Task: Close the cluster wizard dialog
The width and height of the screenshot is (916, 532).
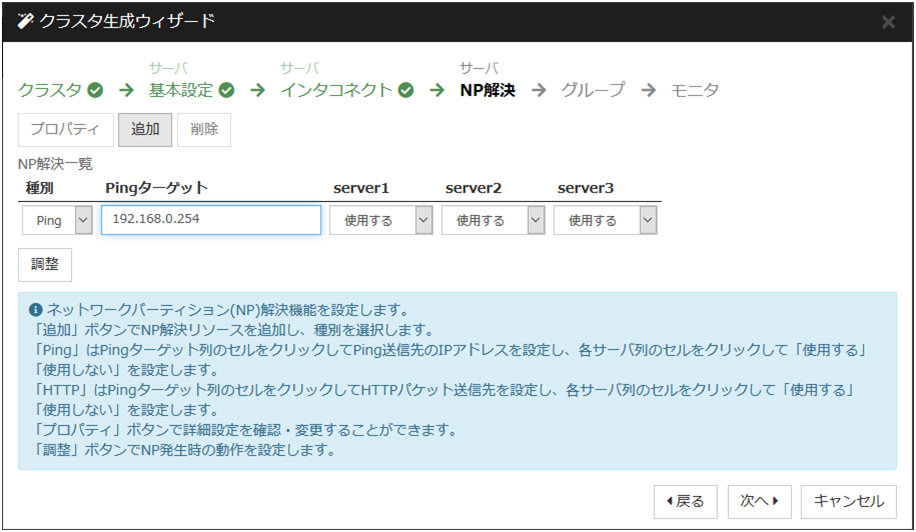Action: (888, 21)
